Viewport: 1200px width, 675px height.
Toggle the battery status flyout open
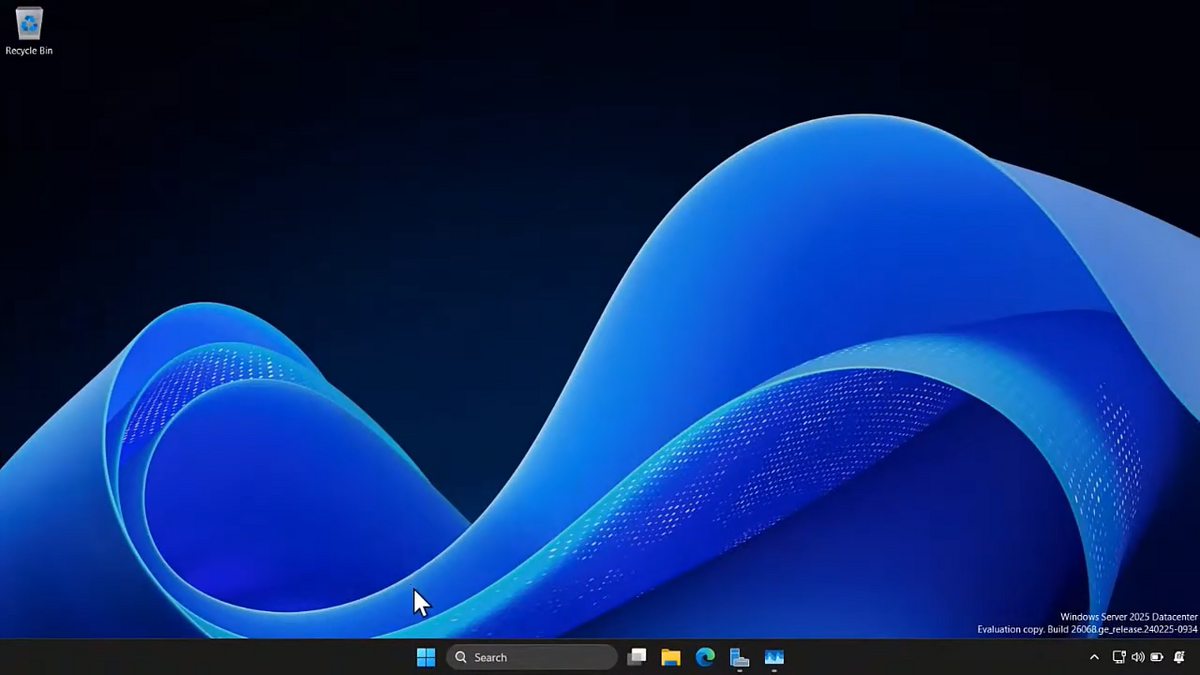(1157, 657)
